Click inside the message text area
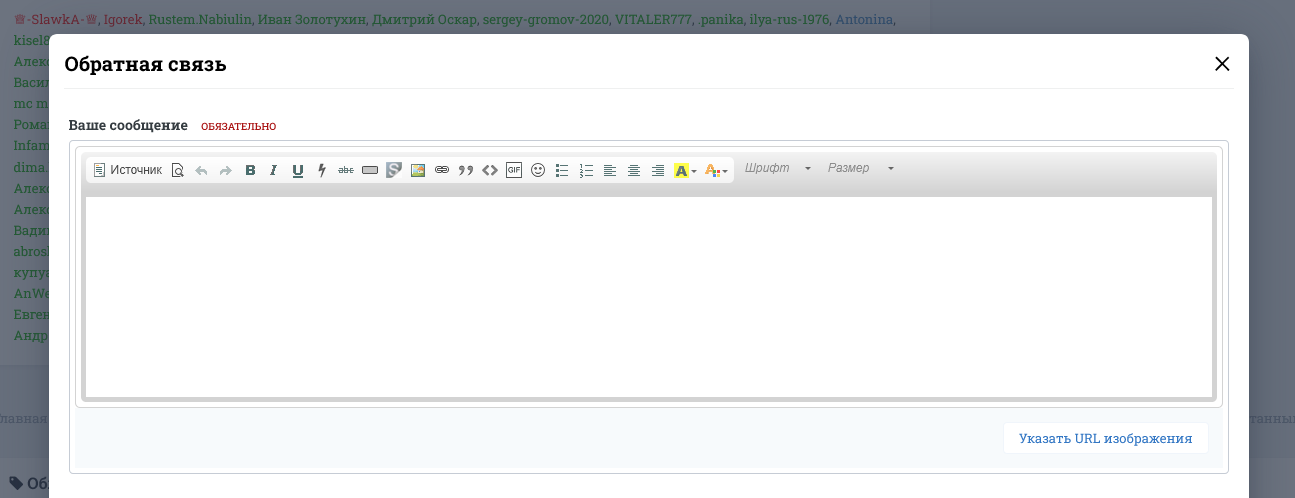This screenshot has width=1295, height=498. coord(649,297)
